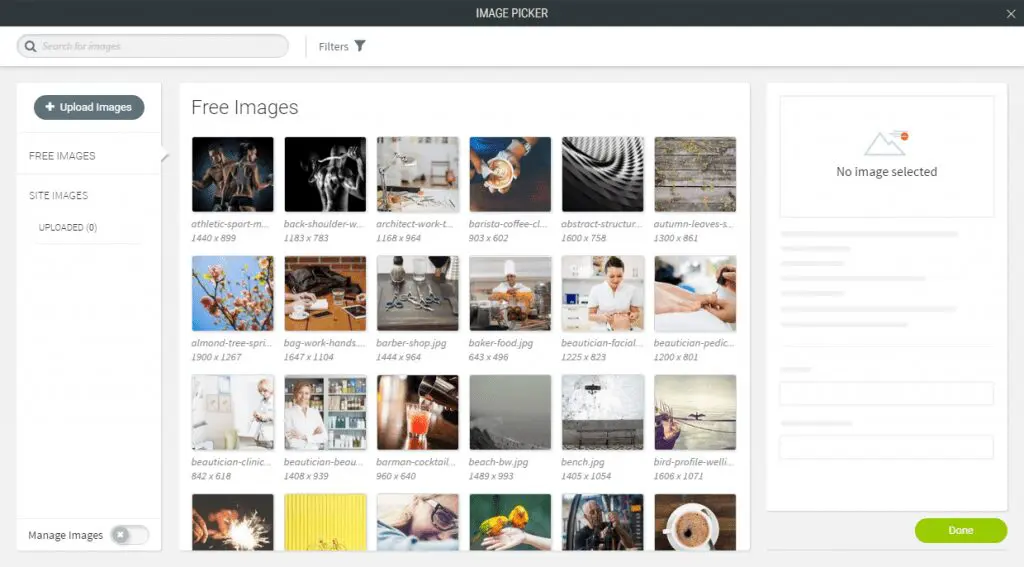Select the beautician-clinic thumbnail
The width and height of the screenshot is (1024, 567).
[x=232, y=412]
